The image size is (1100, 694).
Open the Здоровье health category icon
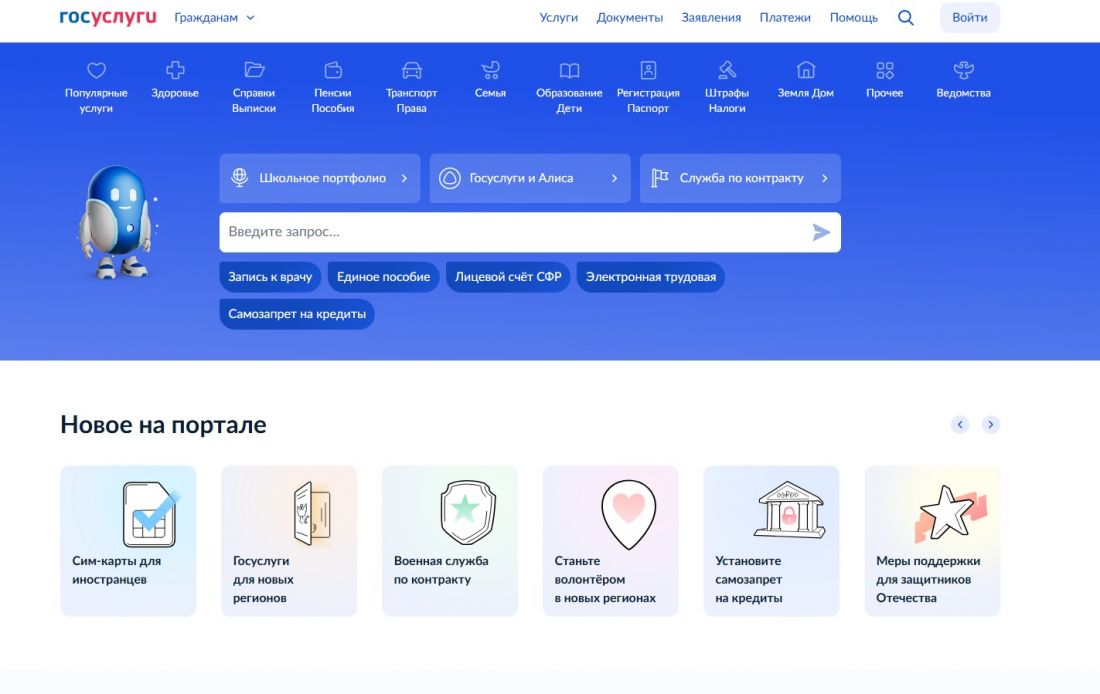(x=175, y=71)
